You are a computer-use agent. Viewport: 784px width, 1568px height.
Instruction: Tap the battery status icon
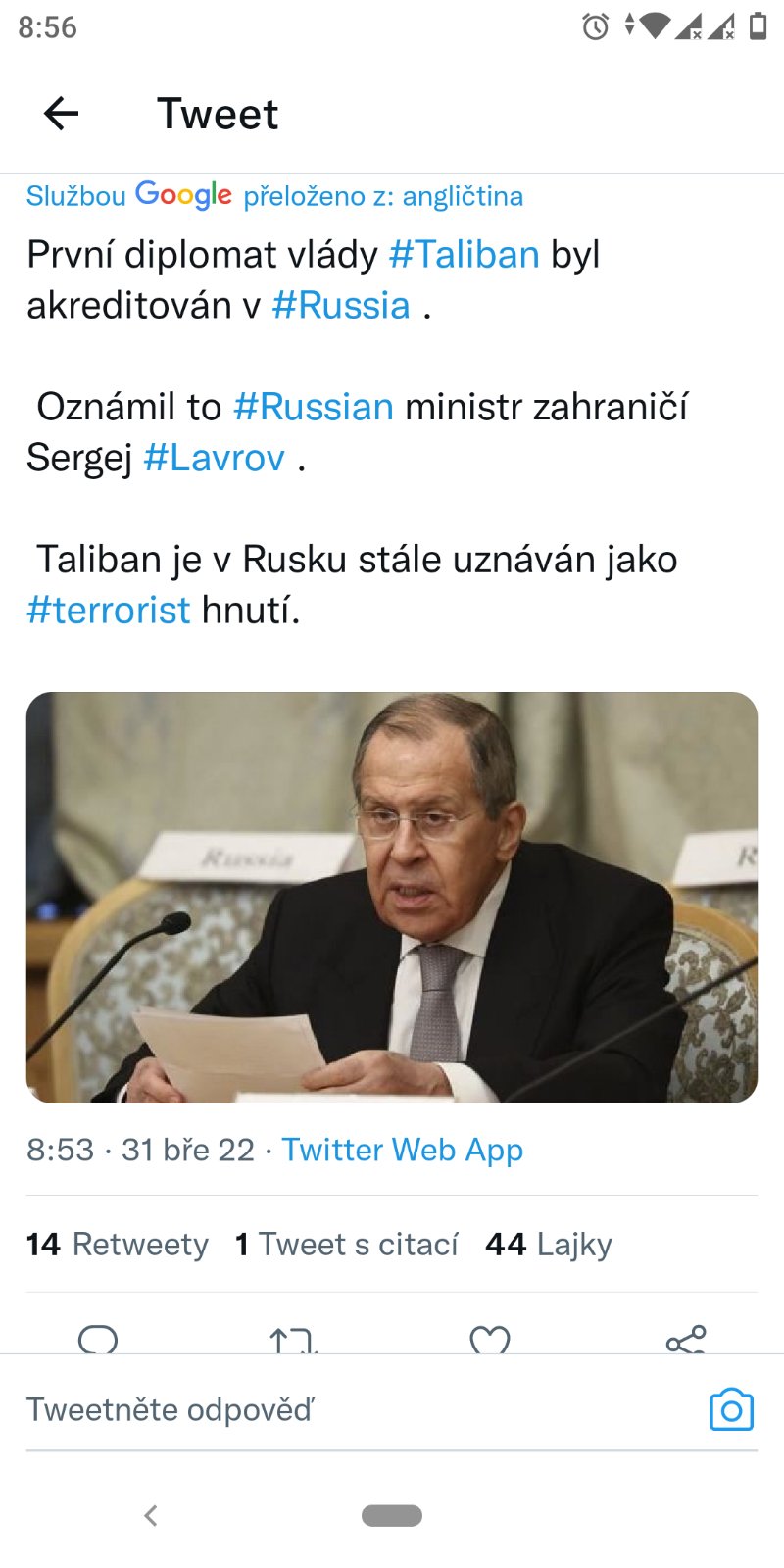pyautogui.click(x=758, y=26)
